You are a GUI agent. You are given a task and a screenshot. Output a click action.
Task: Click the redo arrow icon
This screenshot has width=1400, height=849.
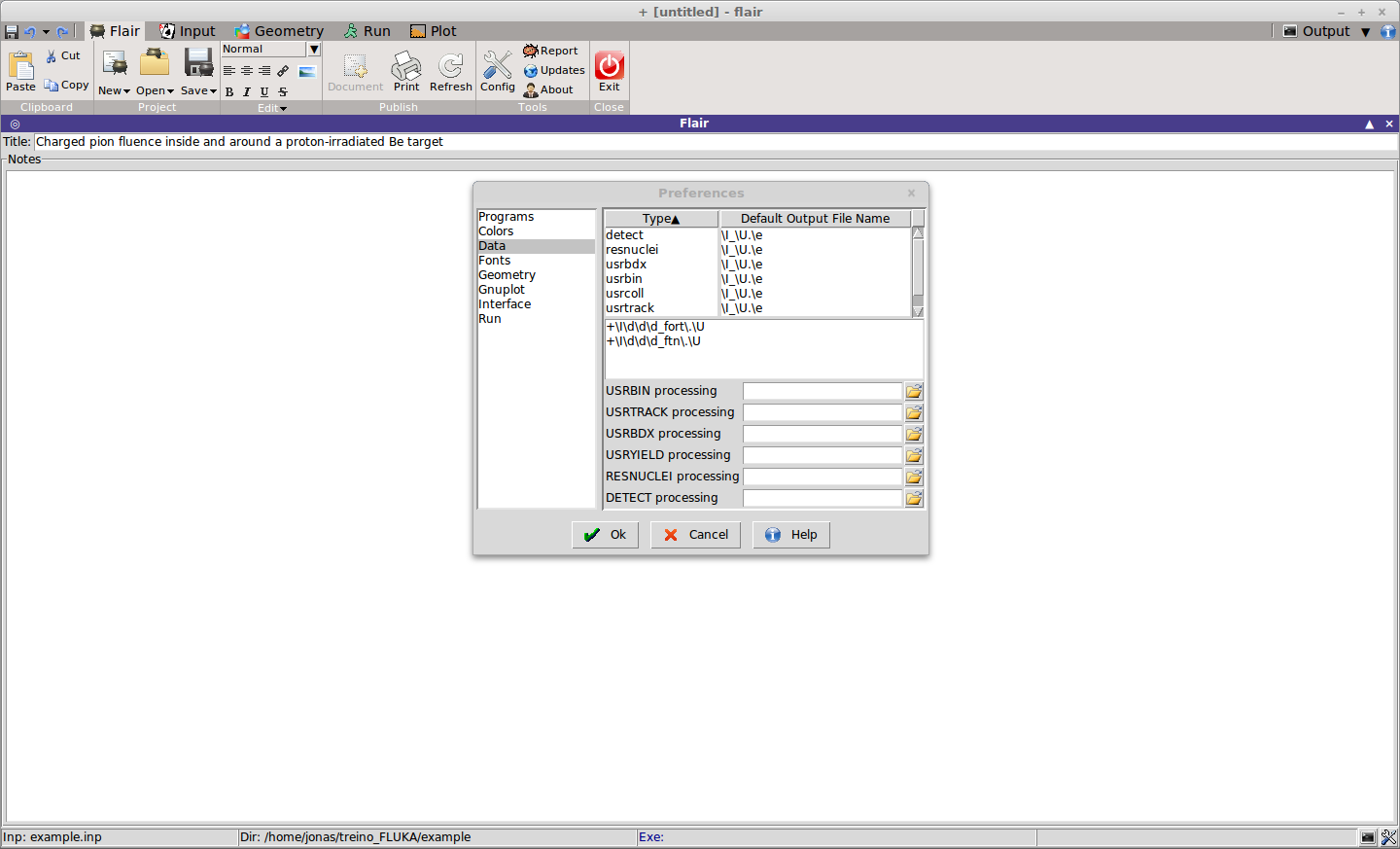coord(62,31)
